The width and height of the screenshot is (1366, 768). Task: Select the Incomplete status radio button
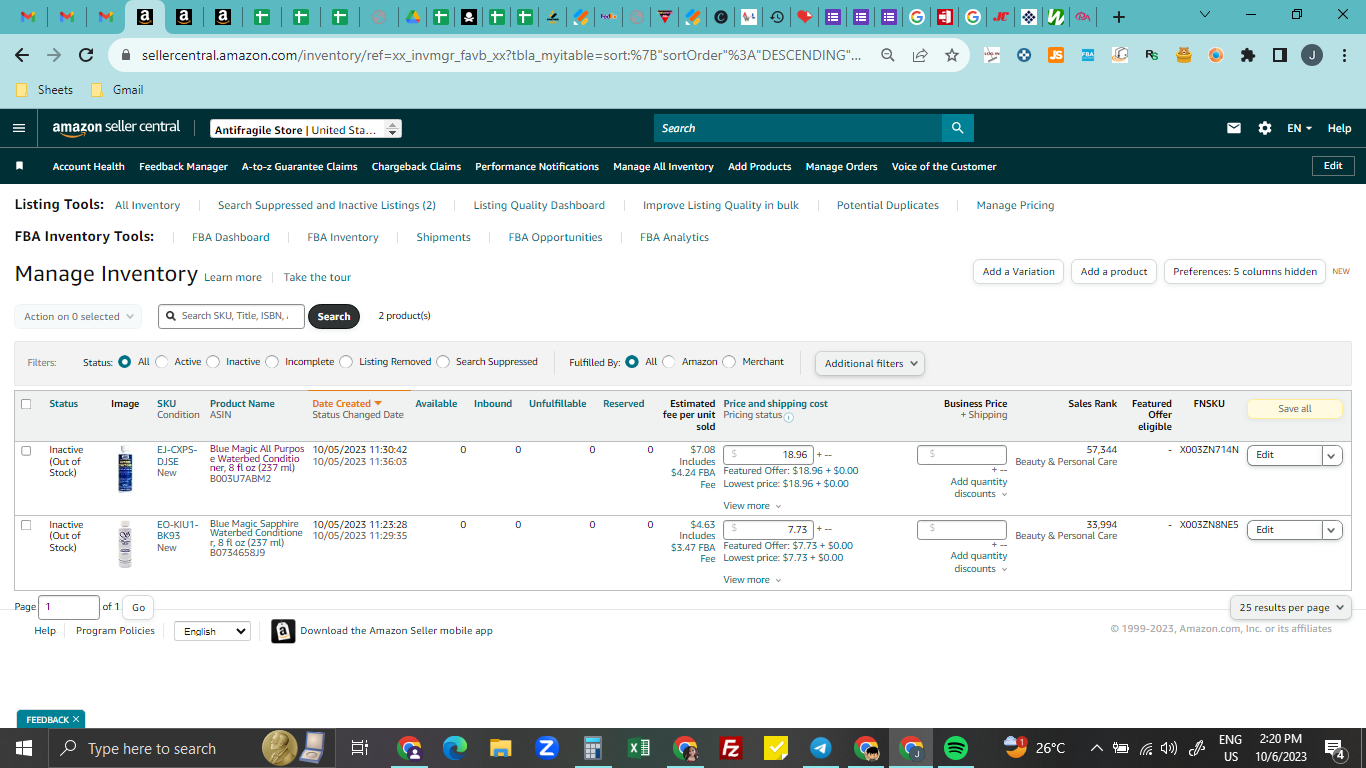pos(272,362)
